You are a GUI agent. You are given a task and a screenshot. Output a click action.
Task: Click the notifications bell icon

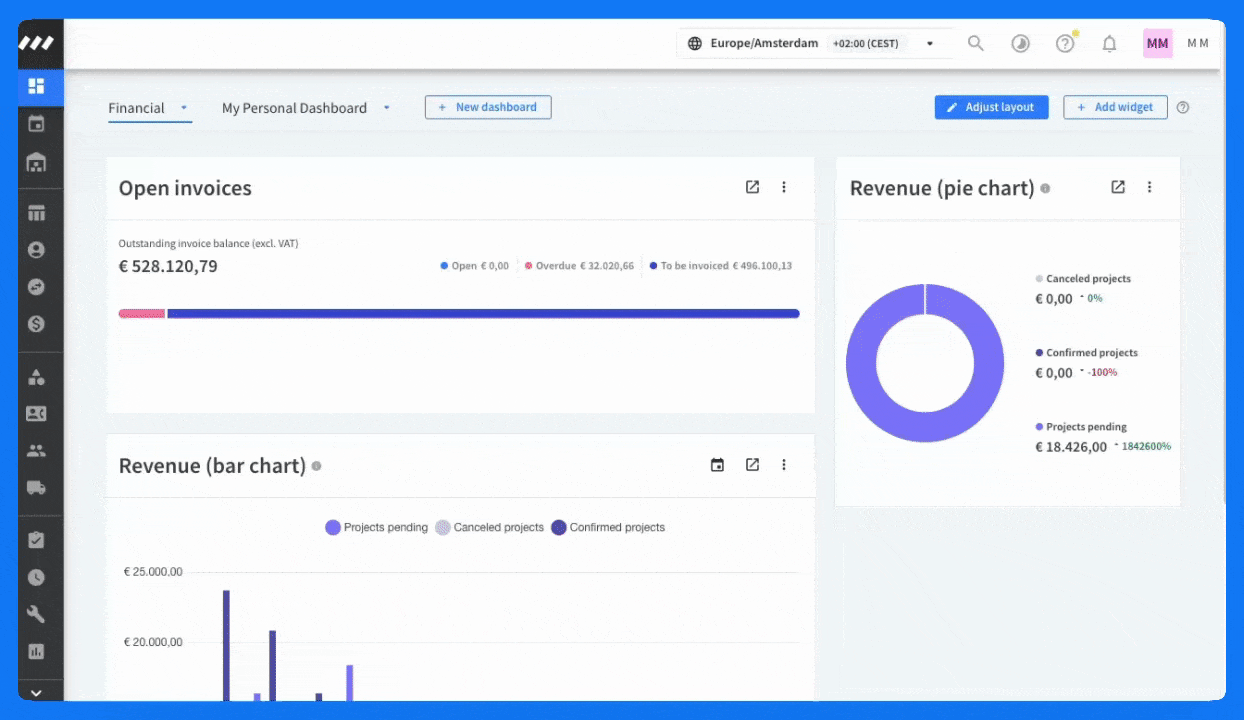[x=1109, y=44]
